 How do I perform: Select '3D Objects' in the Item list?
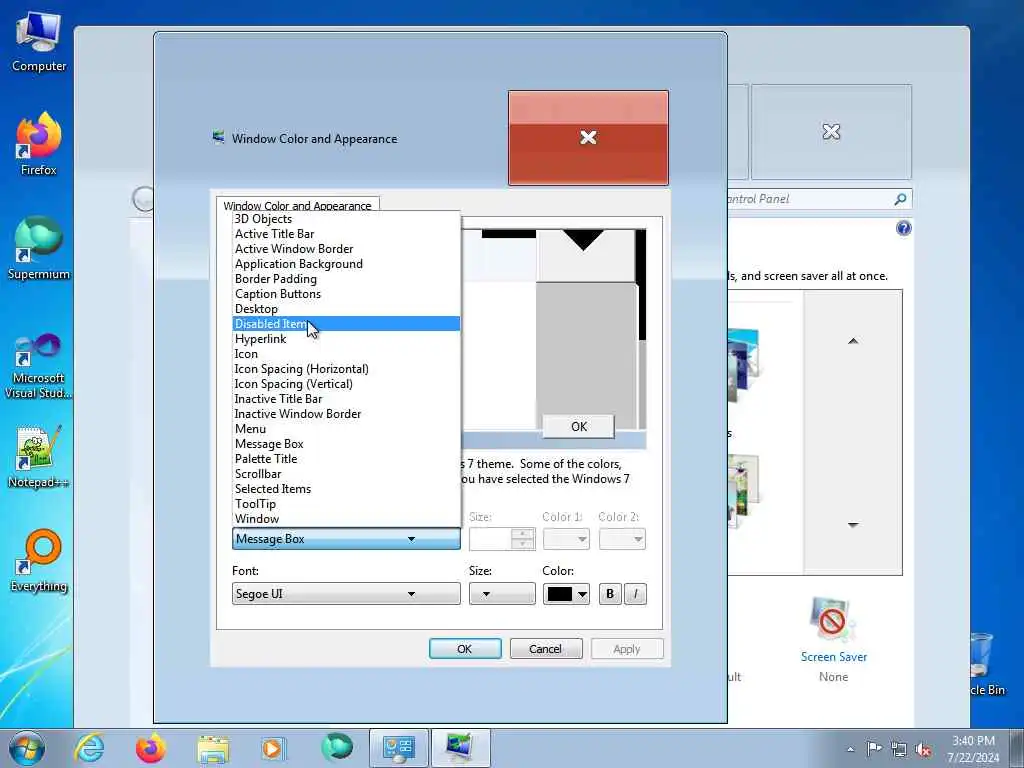[x=346, y=219]
